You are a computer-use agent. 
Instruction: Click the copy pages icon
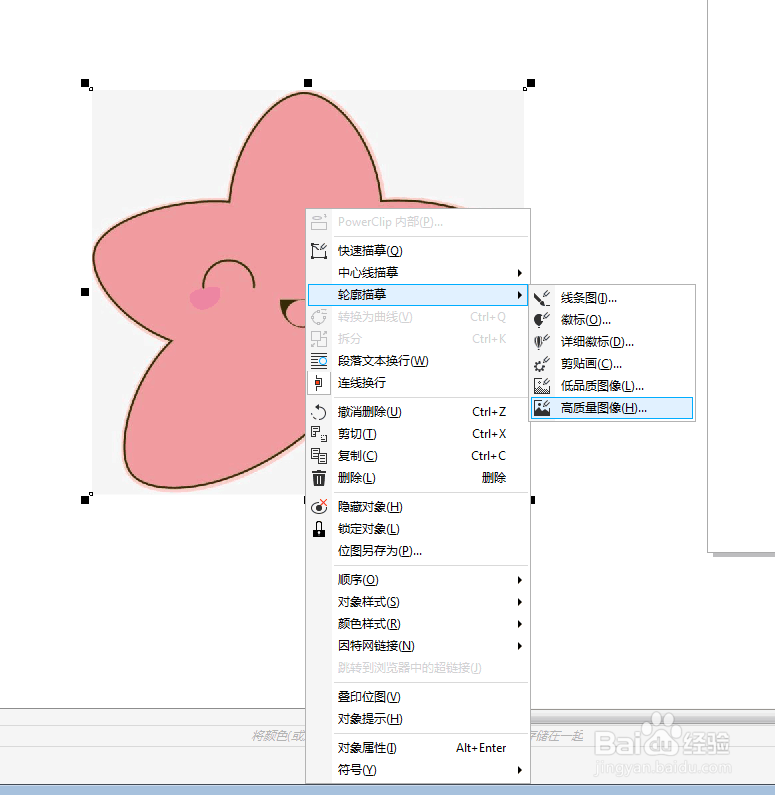319,456
